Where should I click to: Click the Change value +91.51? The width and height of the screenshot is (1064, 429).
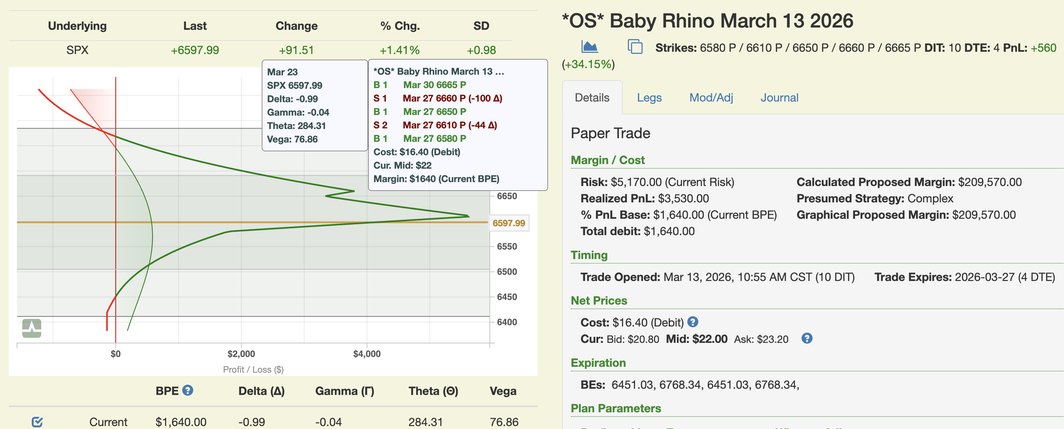pyautogui.click(x=296, y=50)
